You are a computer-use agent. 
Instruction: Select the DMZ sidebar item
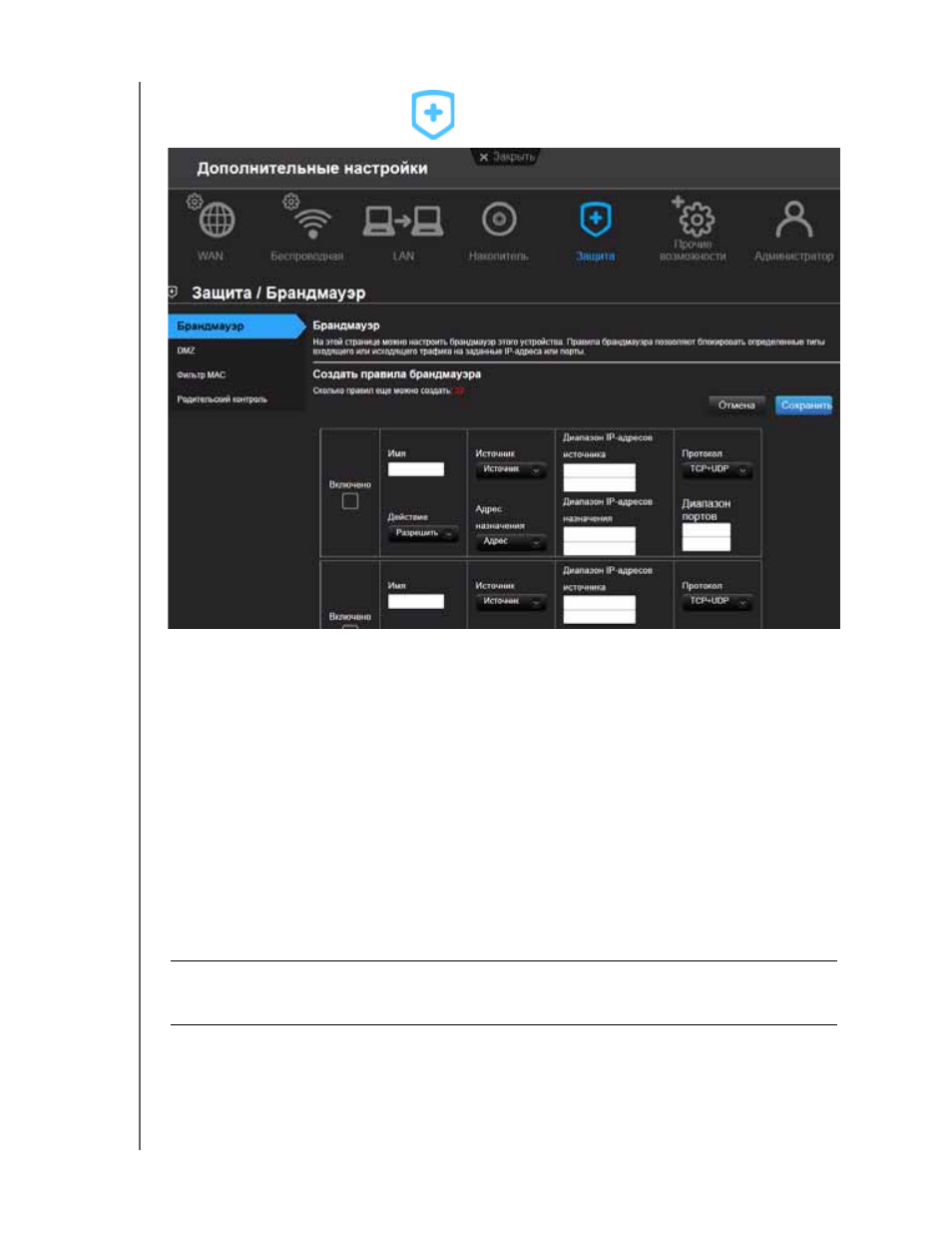point(187,350)
